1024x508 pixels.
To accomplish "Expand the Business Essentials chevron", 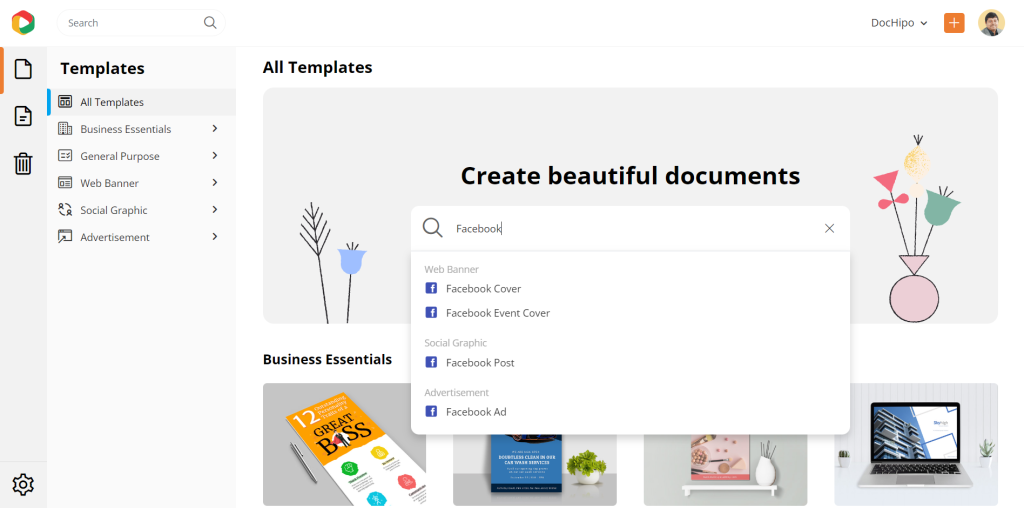I will (x=215, y=129).
